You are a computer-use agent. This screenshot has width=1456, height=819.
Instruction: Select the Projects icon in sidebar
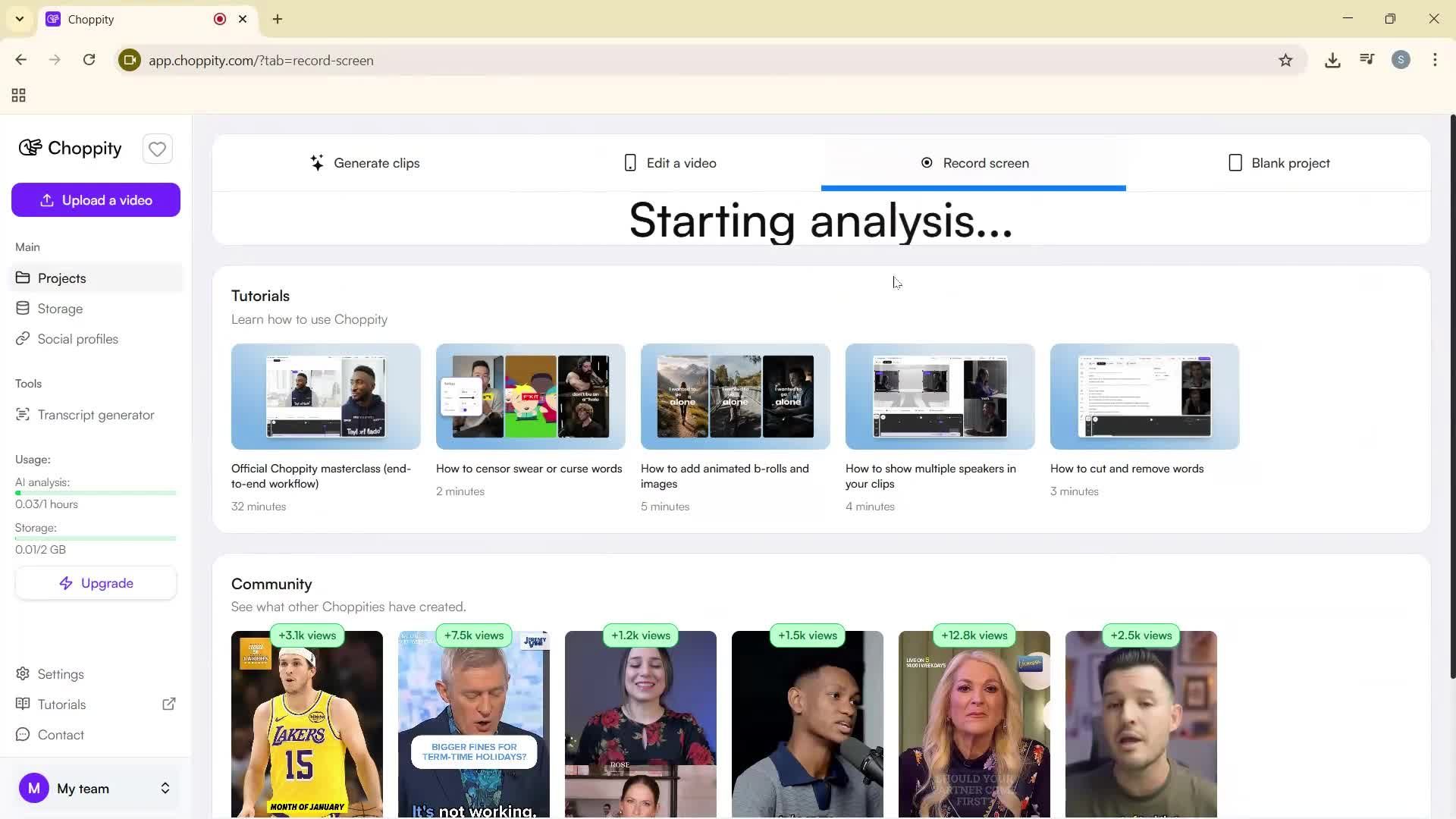click(x=24, y=278)
